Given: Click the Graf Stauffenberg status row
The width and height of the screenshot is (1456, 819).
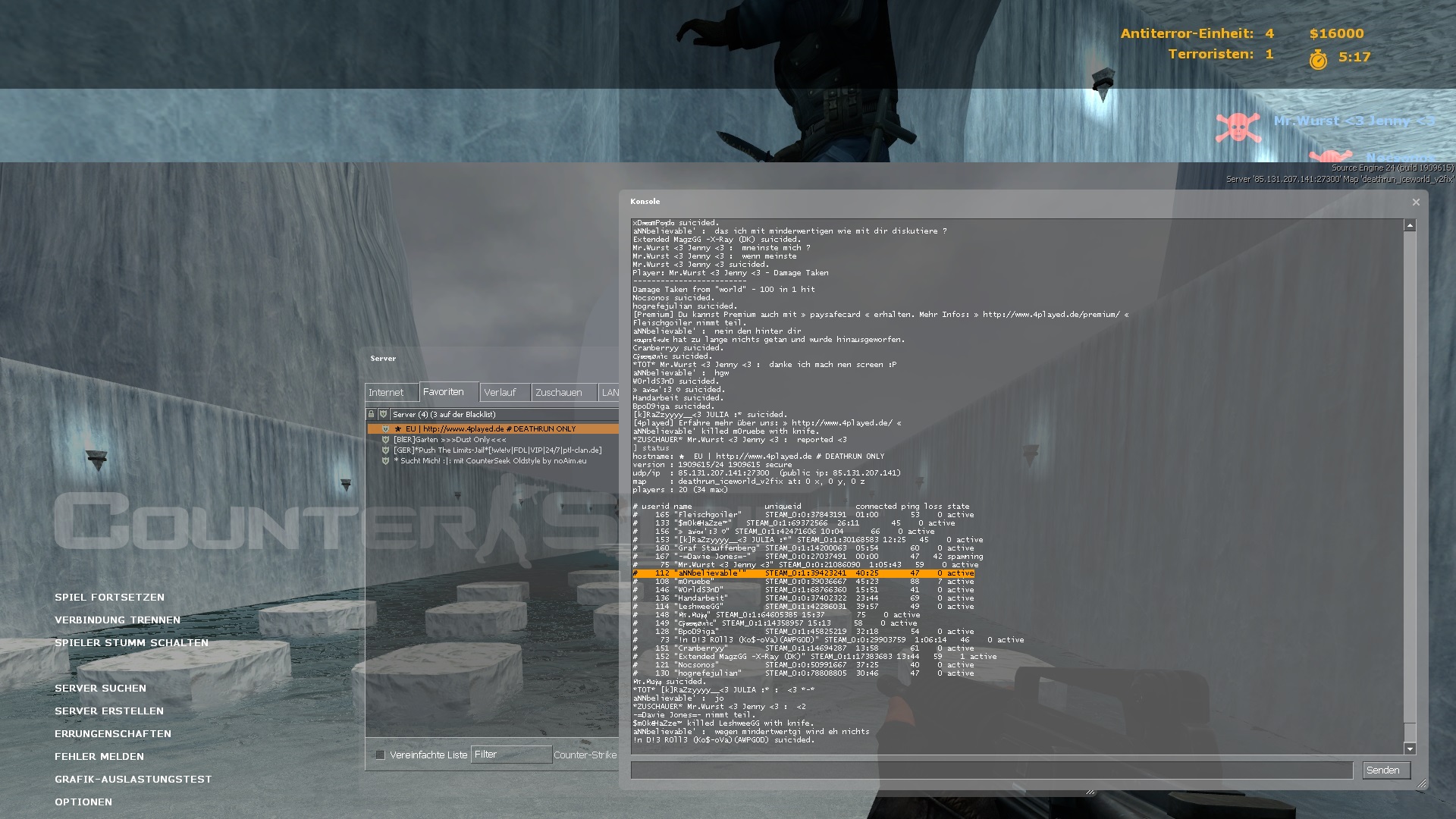Looking at the screenshot, I should pyautogui.click(x=804, y=548).
